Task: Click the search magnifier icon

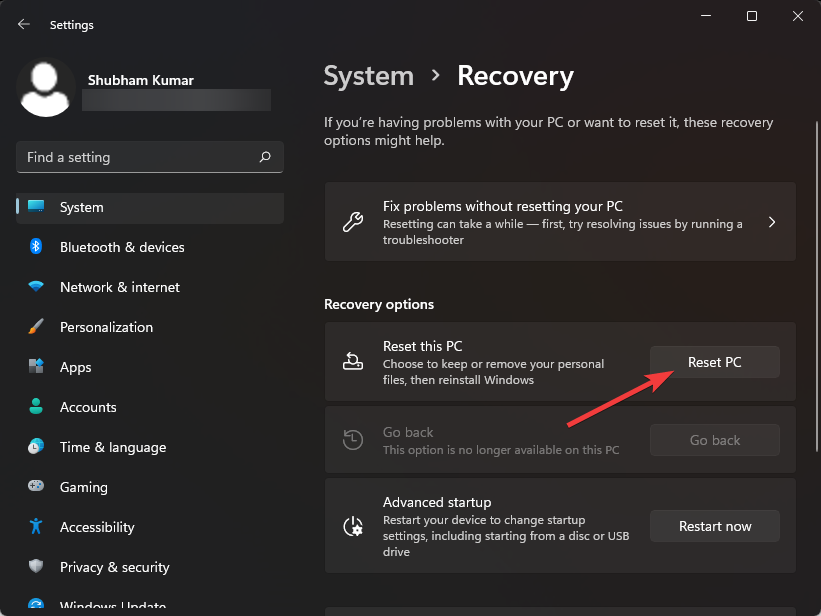Action: 265,157
